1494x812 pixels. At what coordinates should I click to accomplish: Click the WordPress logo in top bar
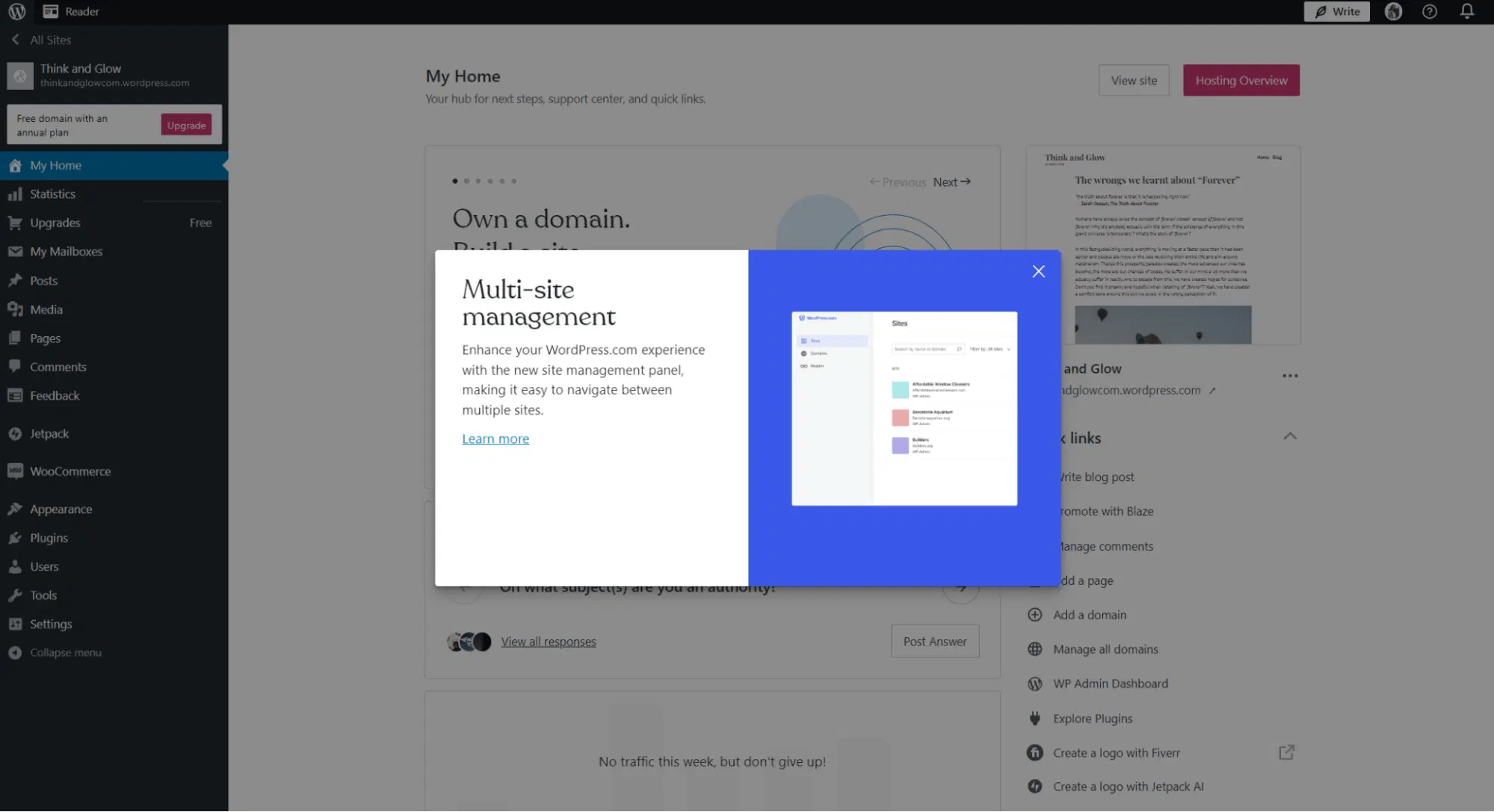pos(16,11)
